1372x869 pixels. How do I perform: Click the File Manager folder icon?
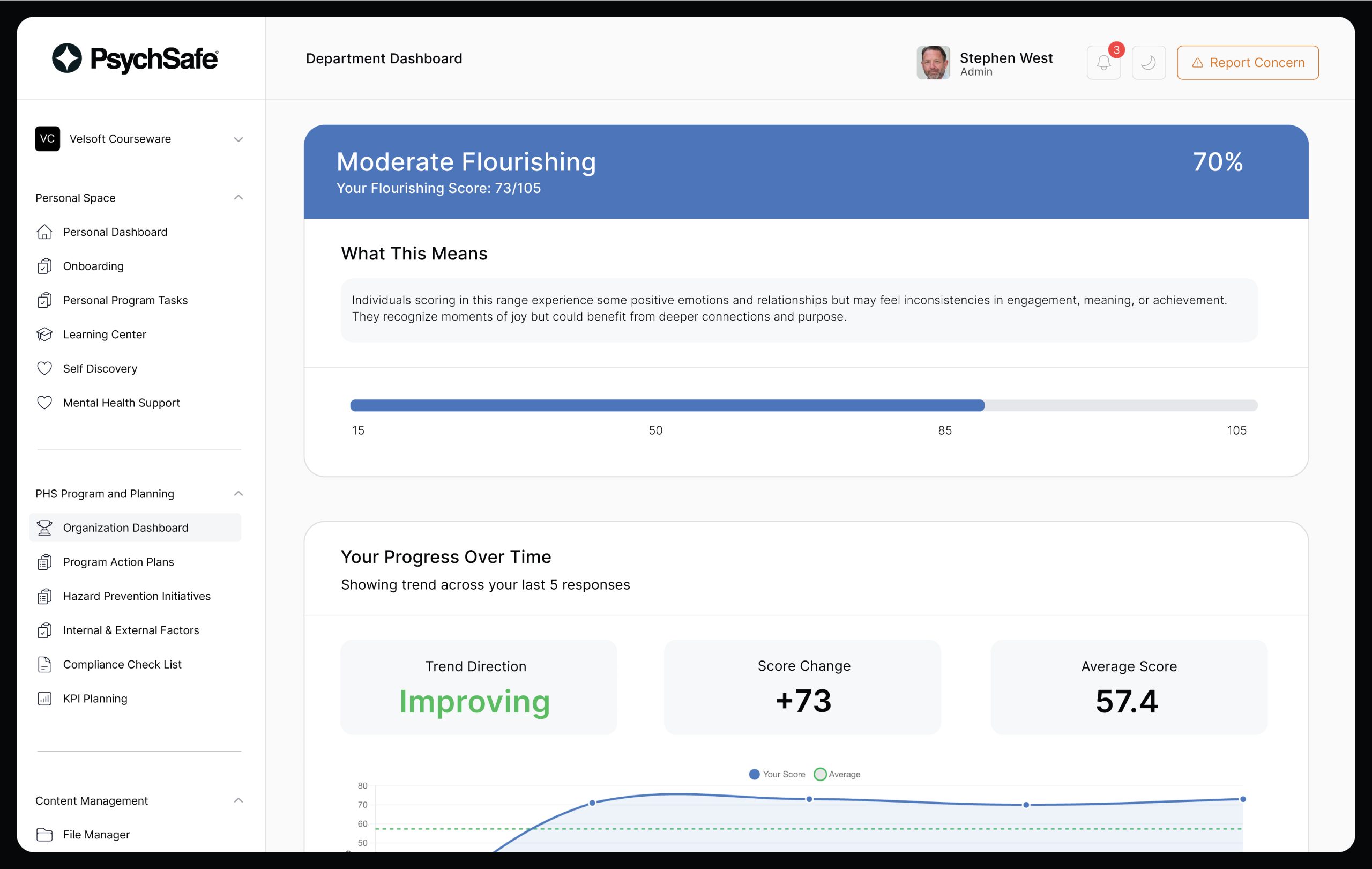pyautogui.click(x=44, y=834)
